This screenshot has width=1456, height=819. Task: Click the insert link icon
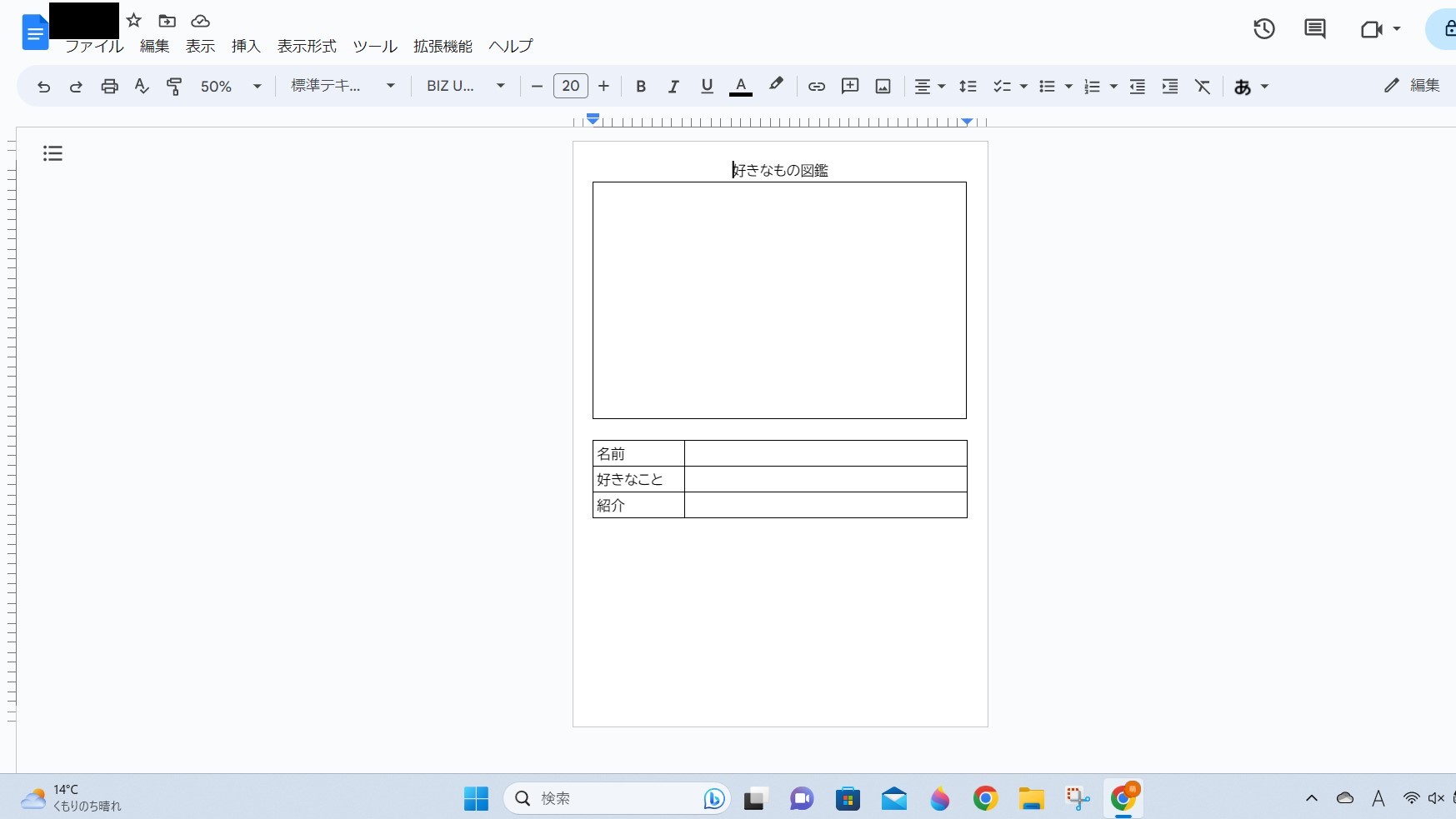coord(817,87)
